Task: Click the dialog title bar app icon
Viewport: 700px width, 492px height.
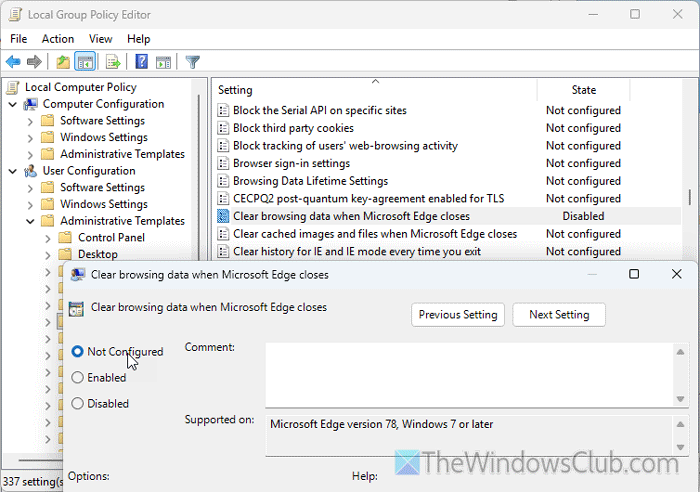Action: coord(78,274)
